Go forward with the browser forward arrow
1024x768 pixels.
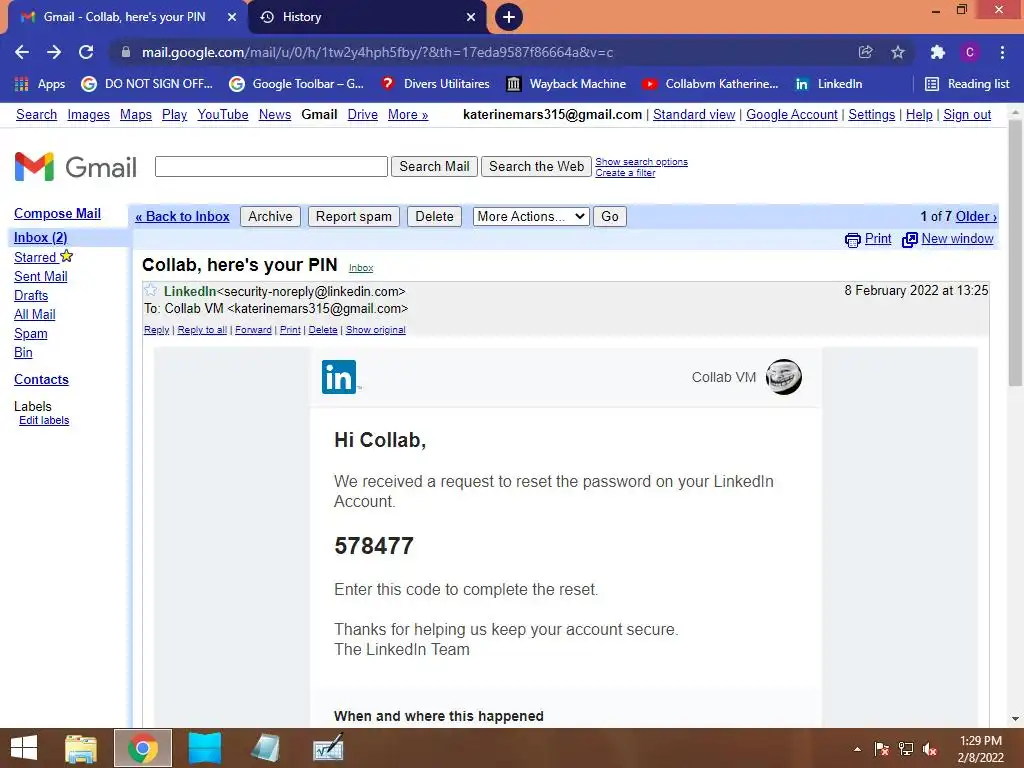click(54, 52)
